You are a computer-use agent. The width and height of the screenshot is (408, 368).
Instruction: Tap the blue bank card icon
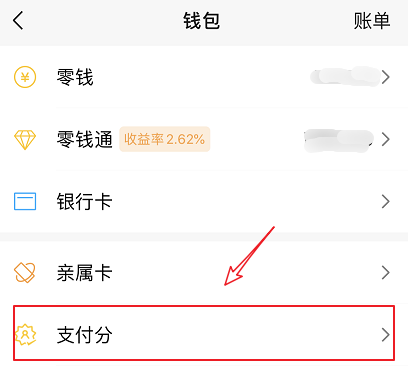[25, 201]
